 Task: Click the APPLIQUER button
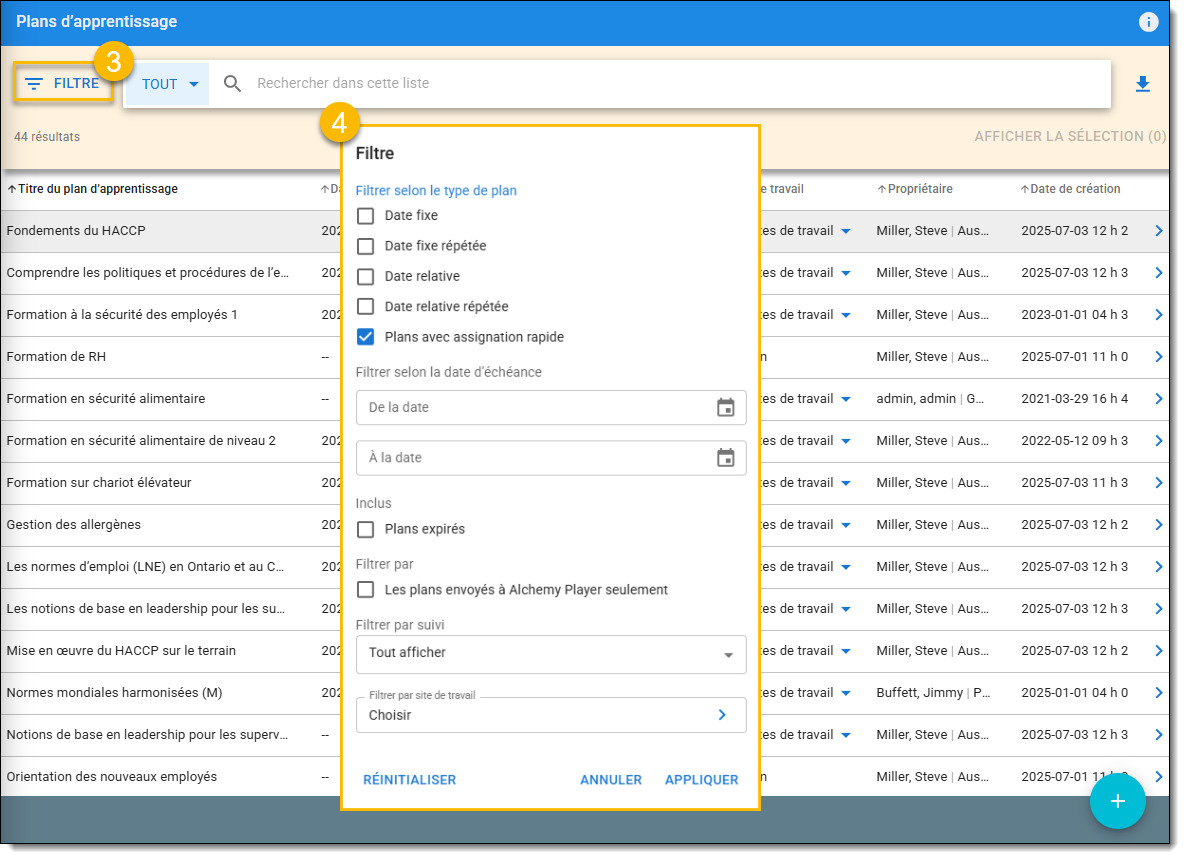pos(701,780)
